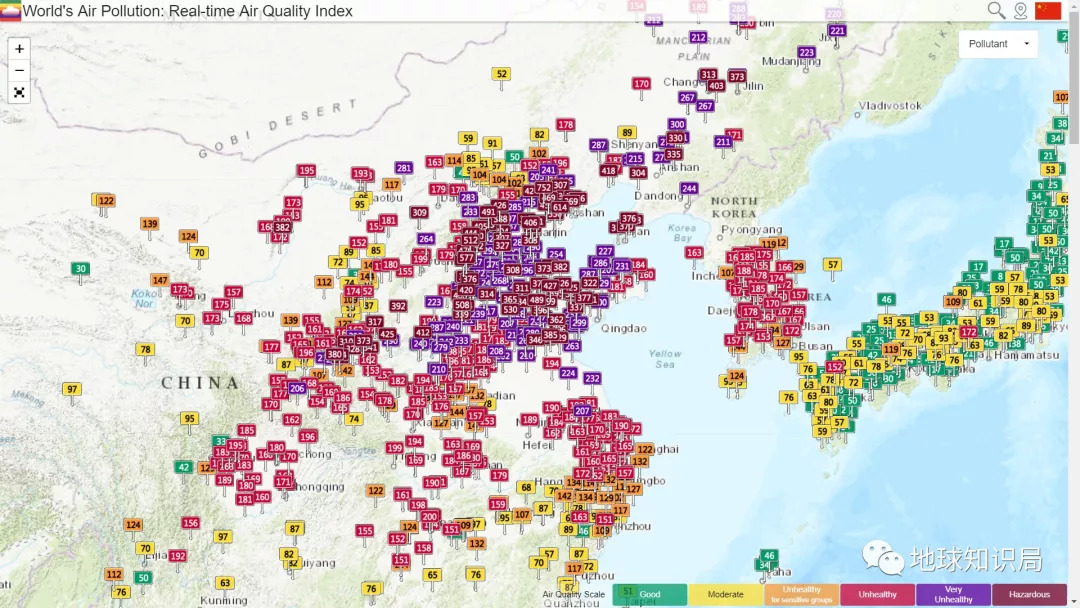The image size is (1080, 608).
Task: Click the station marker showing 52
Action: [501, 74]
